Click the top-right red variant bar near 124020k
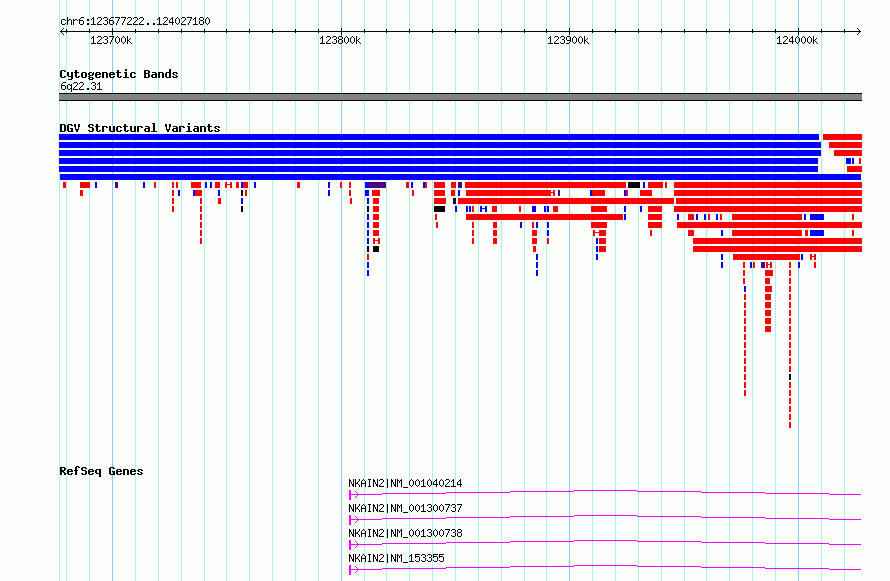Image resolution: width=890 pixels, height=581 pixels. click(x=842, y=137)
